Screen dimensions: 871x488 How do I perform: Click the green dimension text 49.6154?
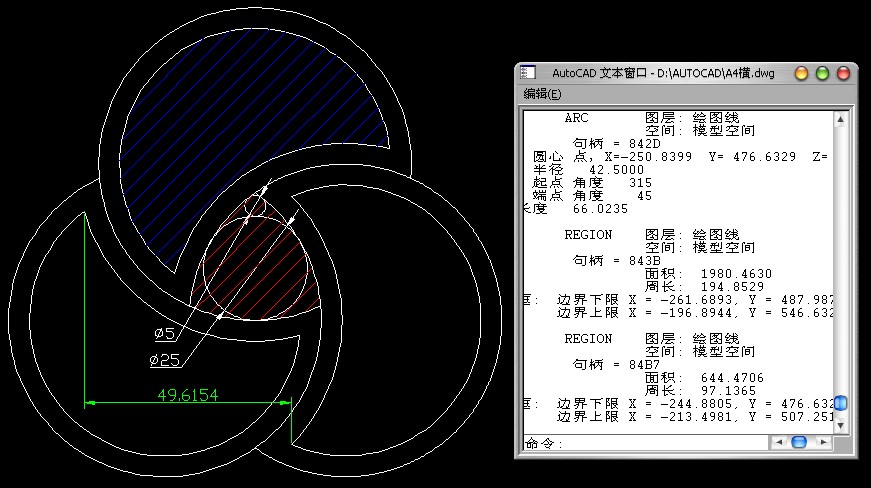[x=188, y=395]
